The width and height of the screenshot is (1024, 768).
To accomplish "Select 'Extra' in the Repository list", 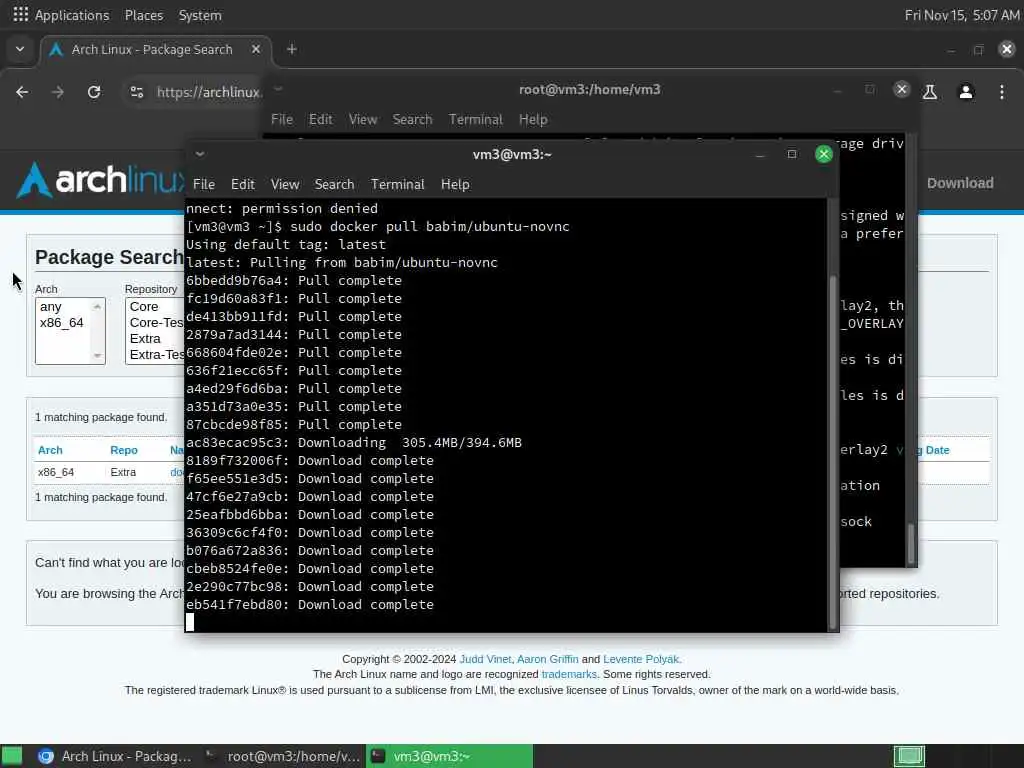I will click(x=145, y=338).
